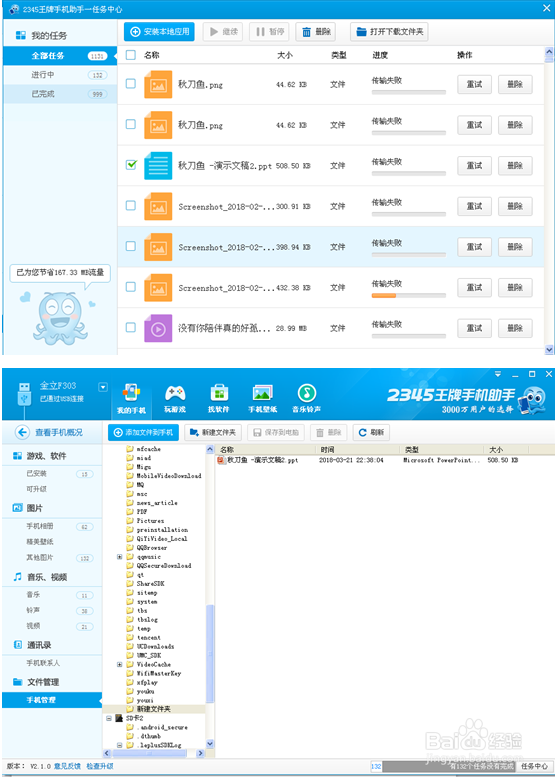This screenshot has width=555, height=778.
Task: Retry the 432.38 KB Screenshot transfer
Action: coord(474,287)
